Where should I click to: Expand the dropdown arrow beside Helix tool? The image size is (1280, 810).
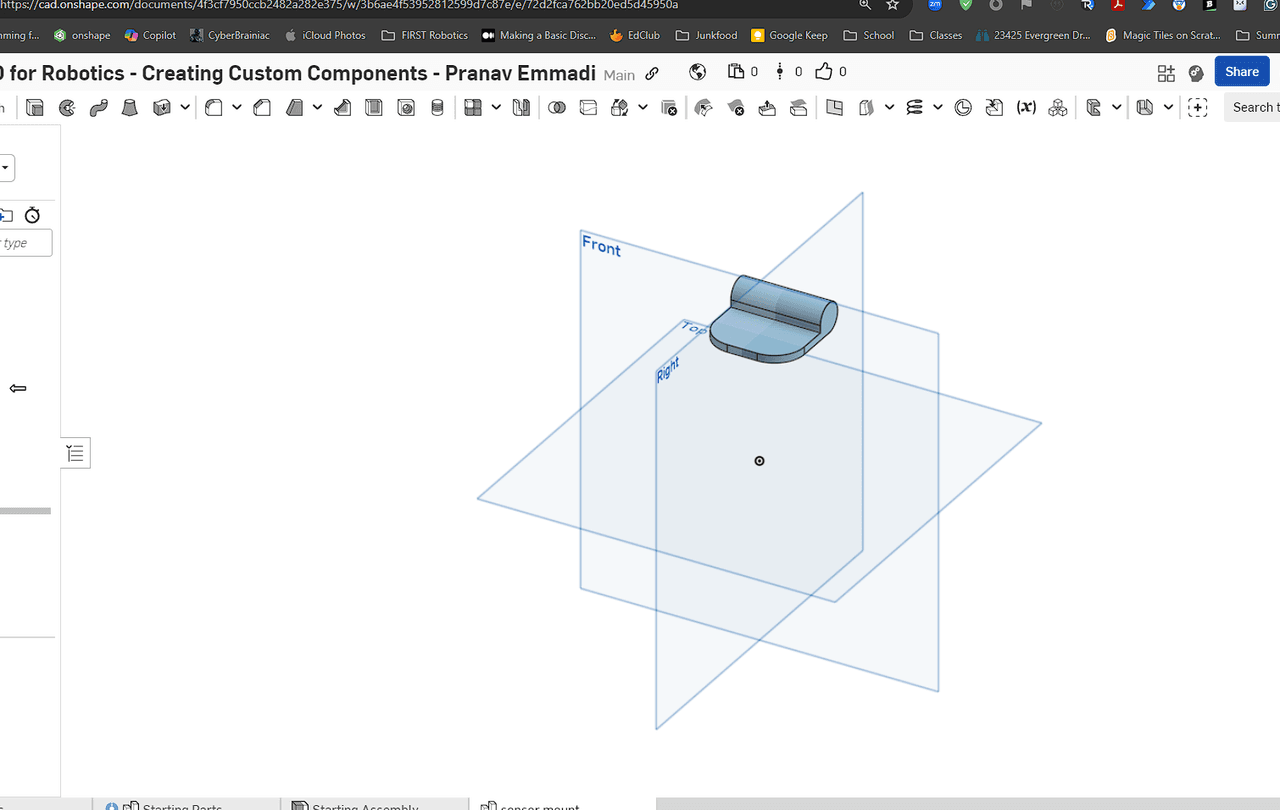[x=937, y=108]
